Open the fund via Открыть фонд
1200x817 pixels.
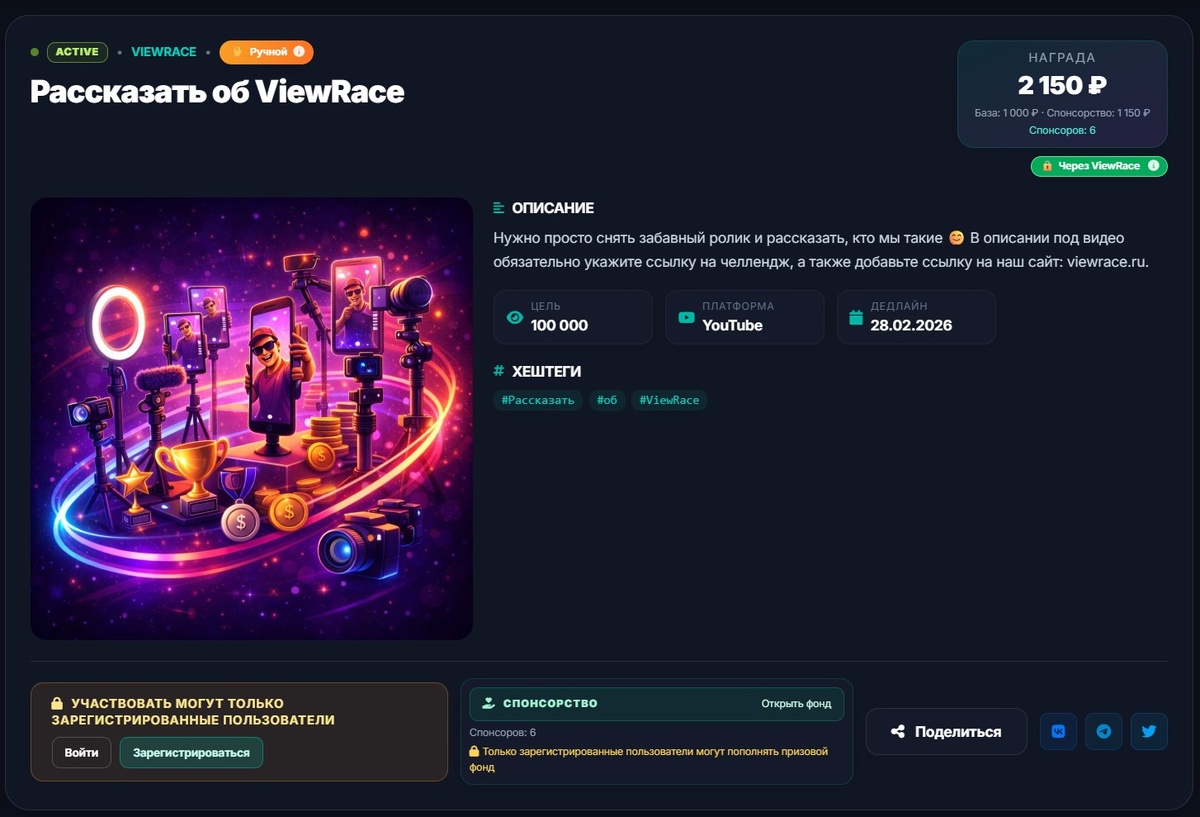[796, 703]
